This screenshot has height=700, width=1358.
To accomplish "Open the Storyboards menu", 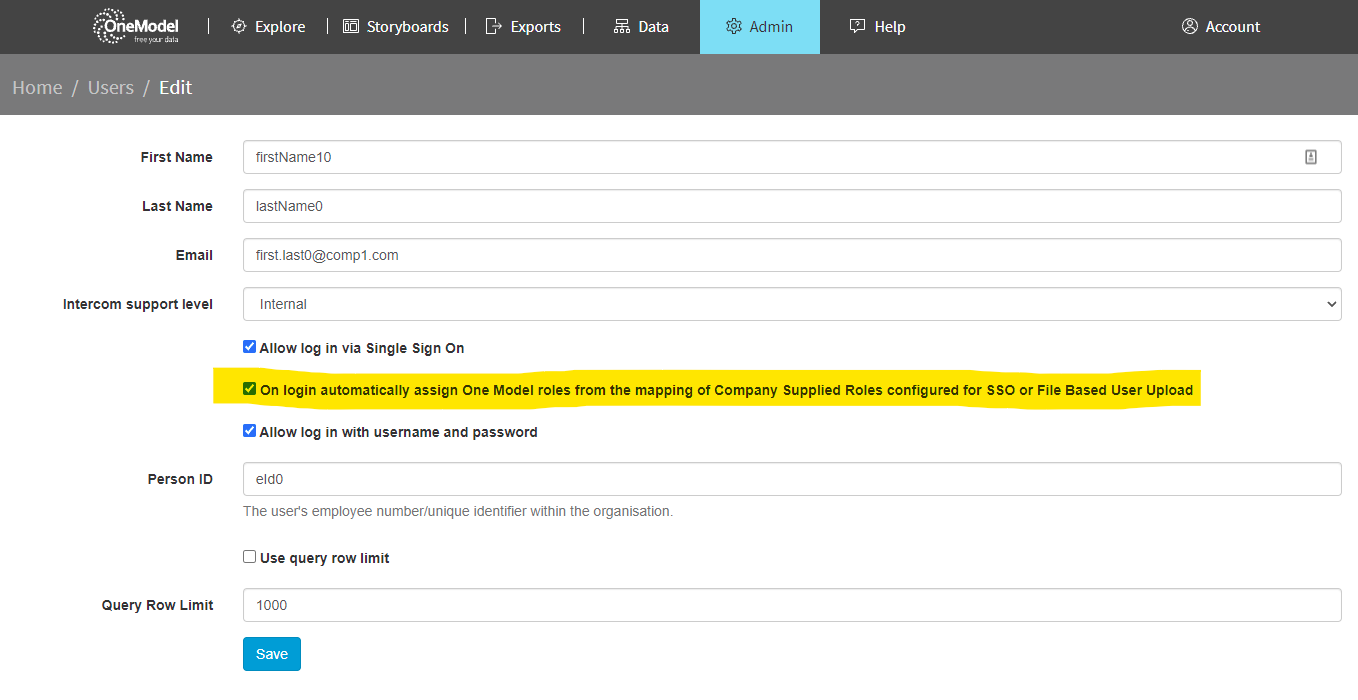I will (x=396, y=27).
